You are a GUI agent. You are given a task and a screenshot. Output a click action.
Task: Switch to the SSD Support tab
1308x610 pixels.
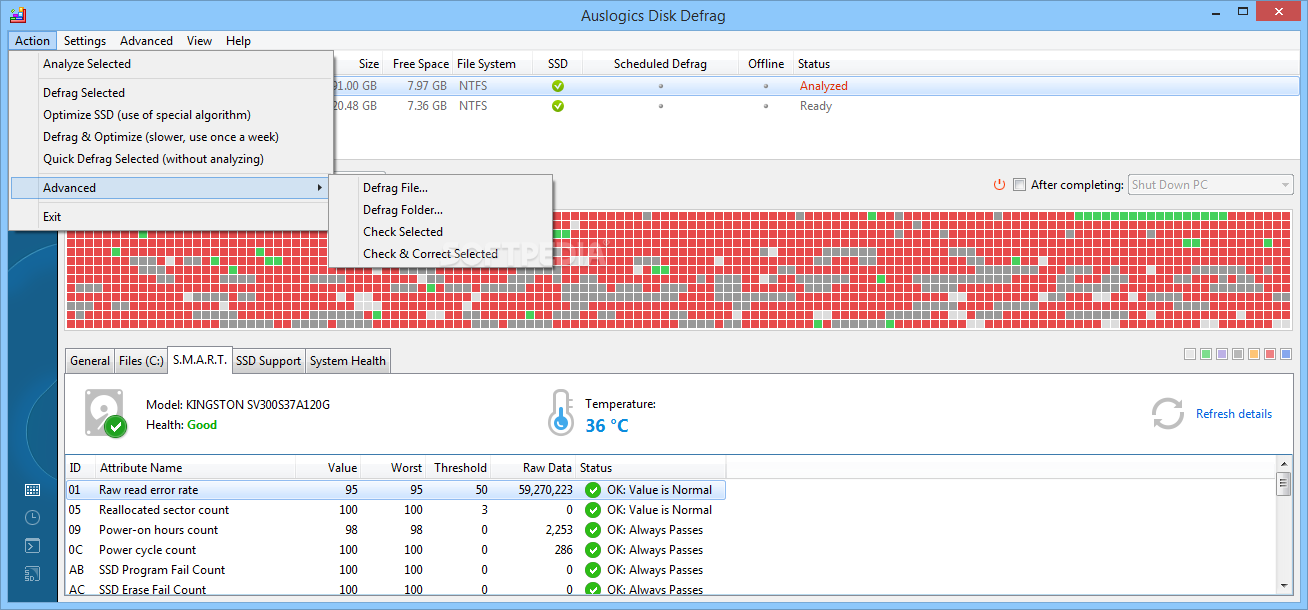click(x=268, y=361)
